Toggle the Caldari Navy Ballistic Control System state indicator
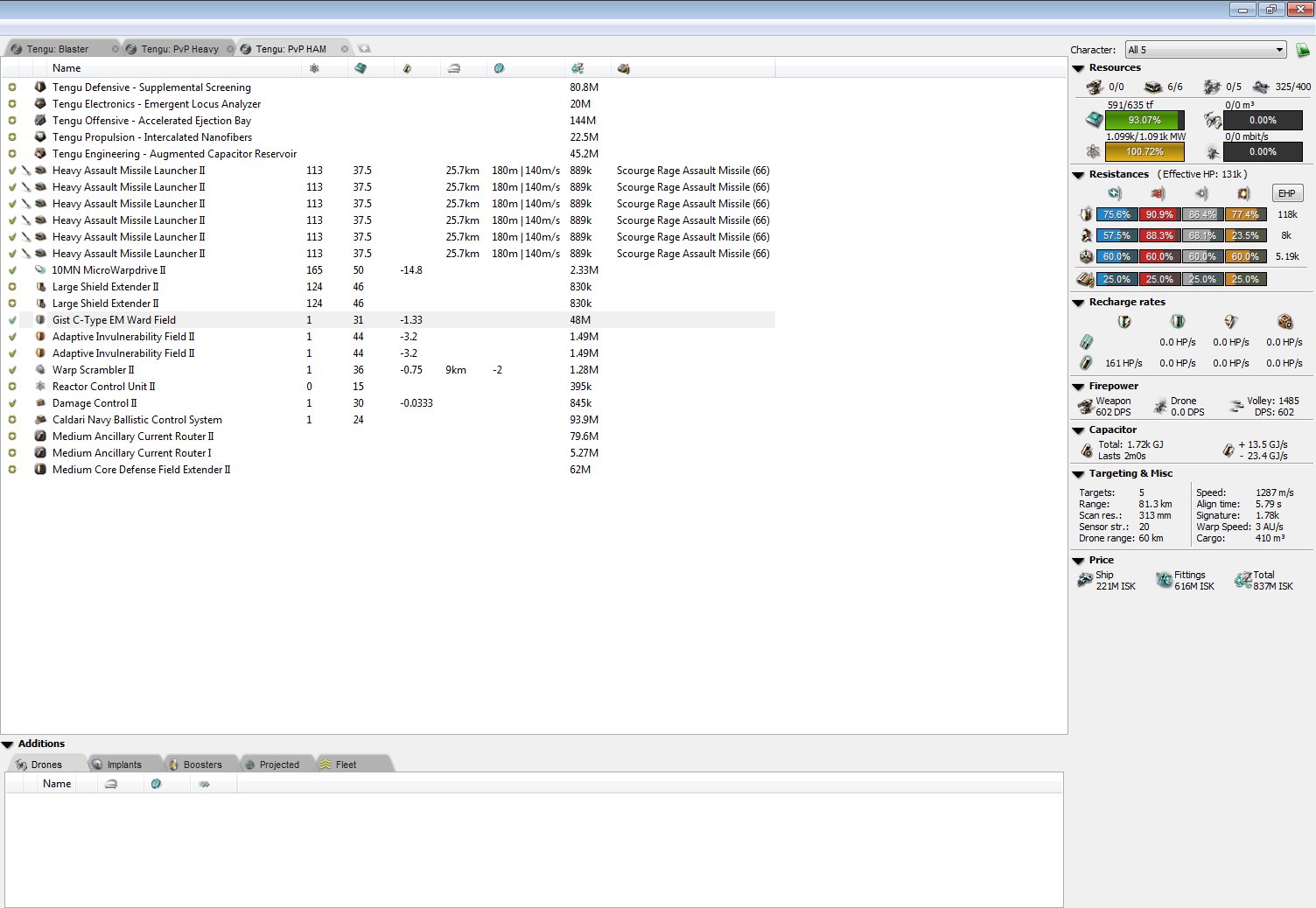1316x908 pixels. pyautogui.click(x=12, y=420)
